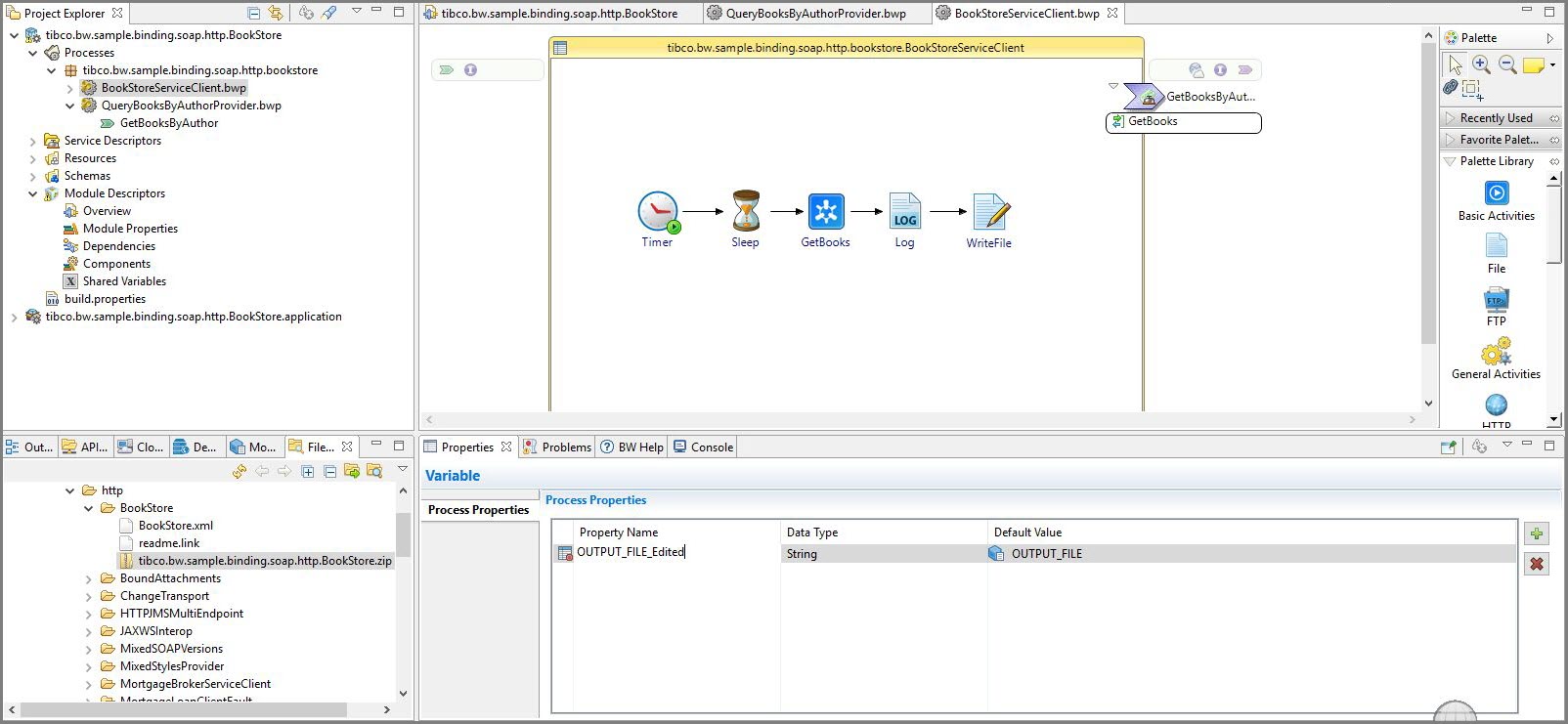1568x724 pixels.
Task: Select the Process Properties side tab
Action: (479, 509)
